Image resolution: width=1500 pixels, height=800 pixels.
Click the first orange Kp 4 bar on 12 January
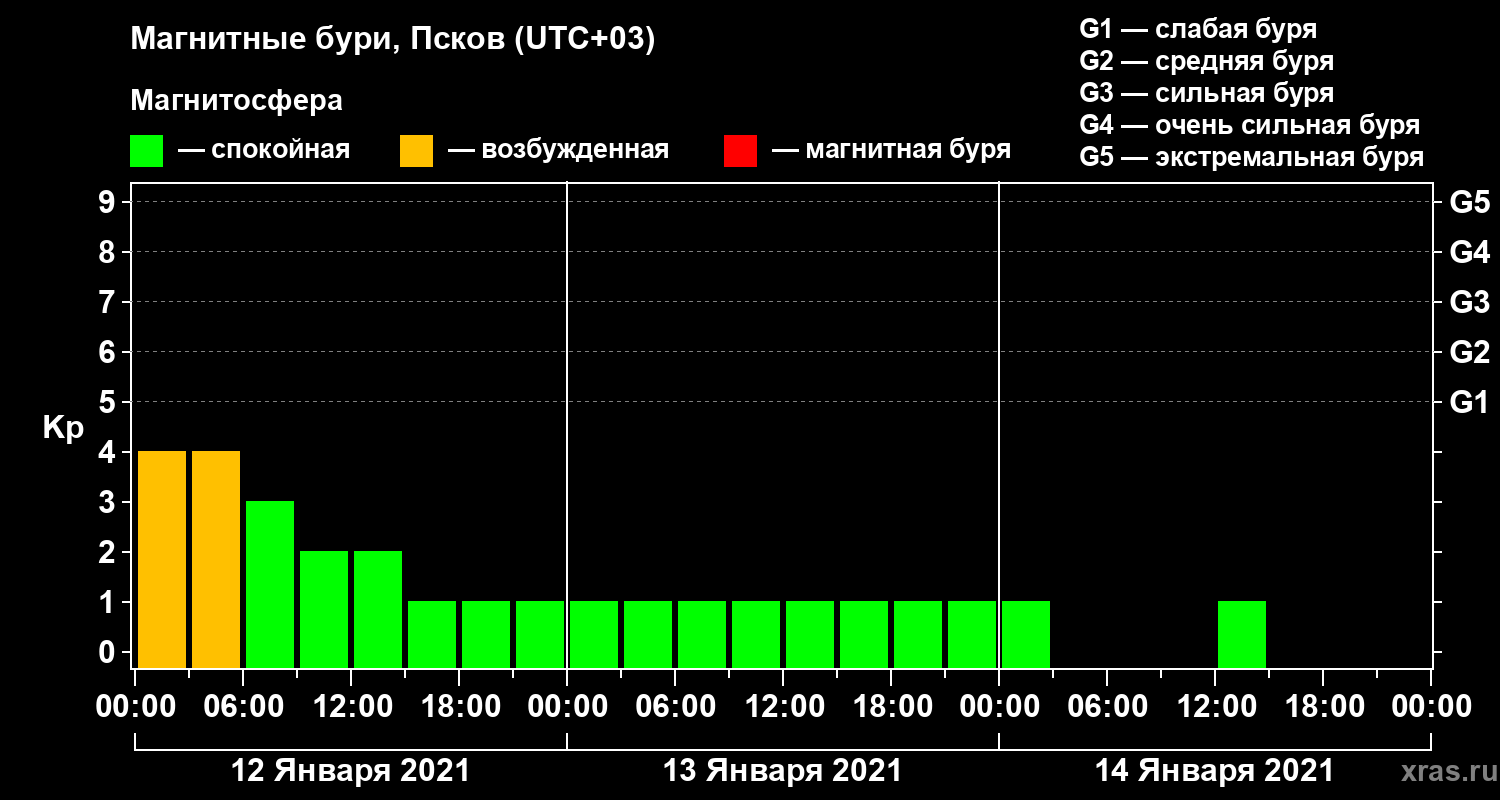coord(162,559)
